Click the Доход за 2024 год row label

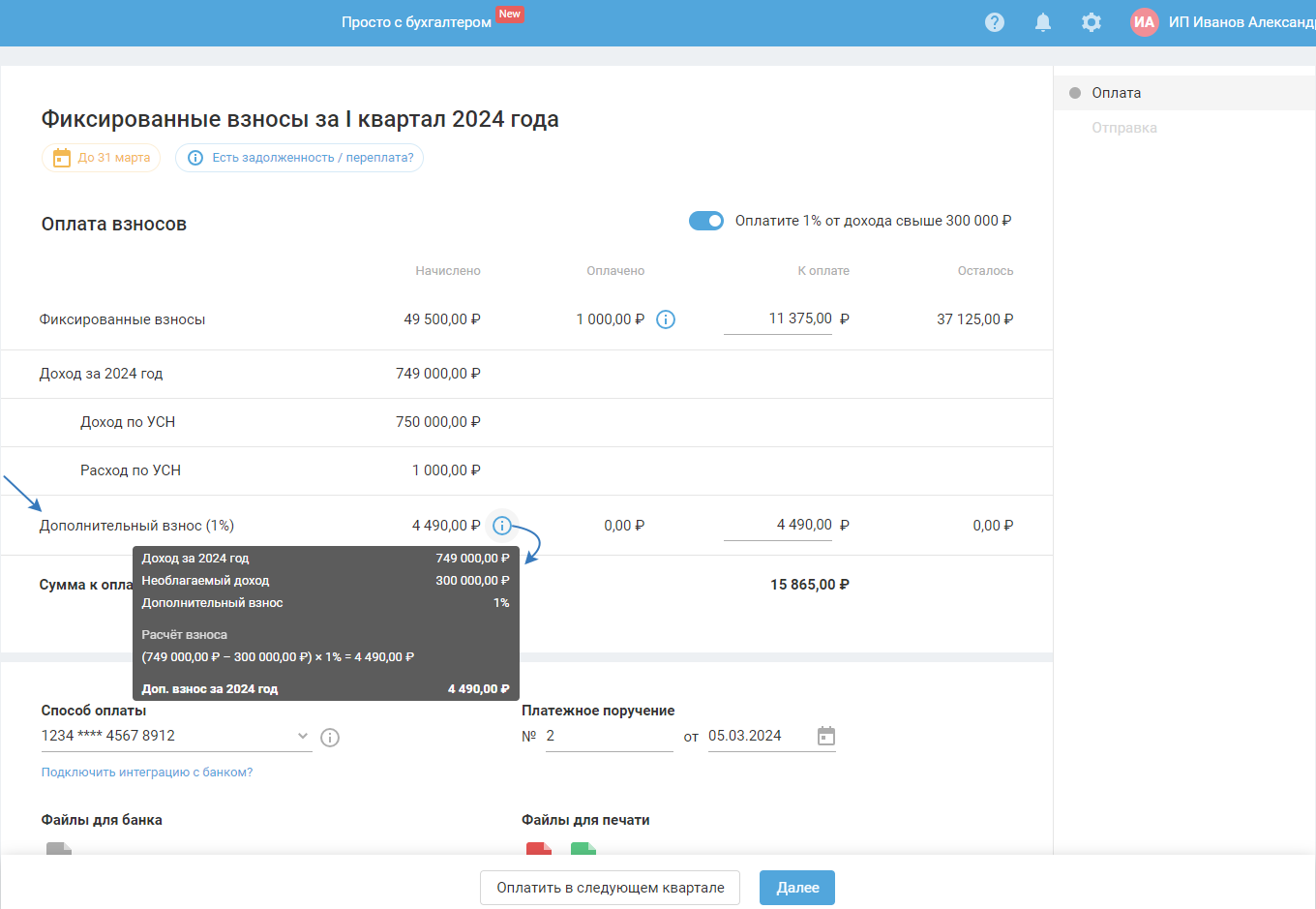coord(101,374)
